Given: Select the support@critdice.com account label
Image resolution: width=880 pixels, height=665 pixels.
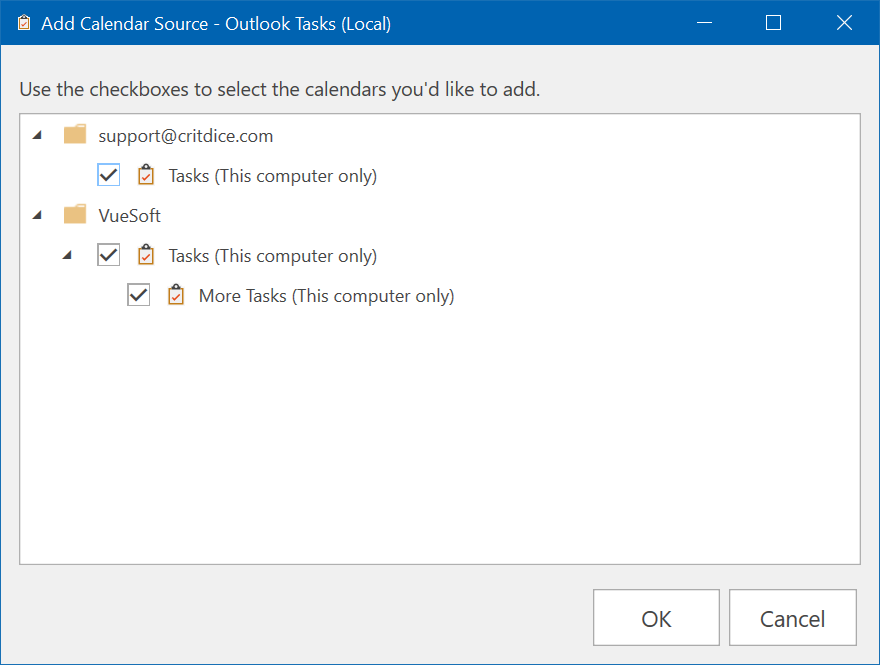Looking at the screenshot, I should (x=186, y=136).
